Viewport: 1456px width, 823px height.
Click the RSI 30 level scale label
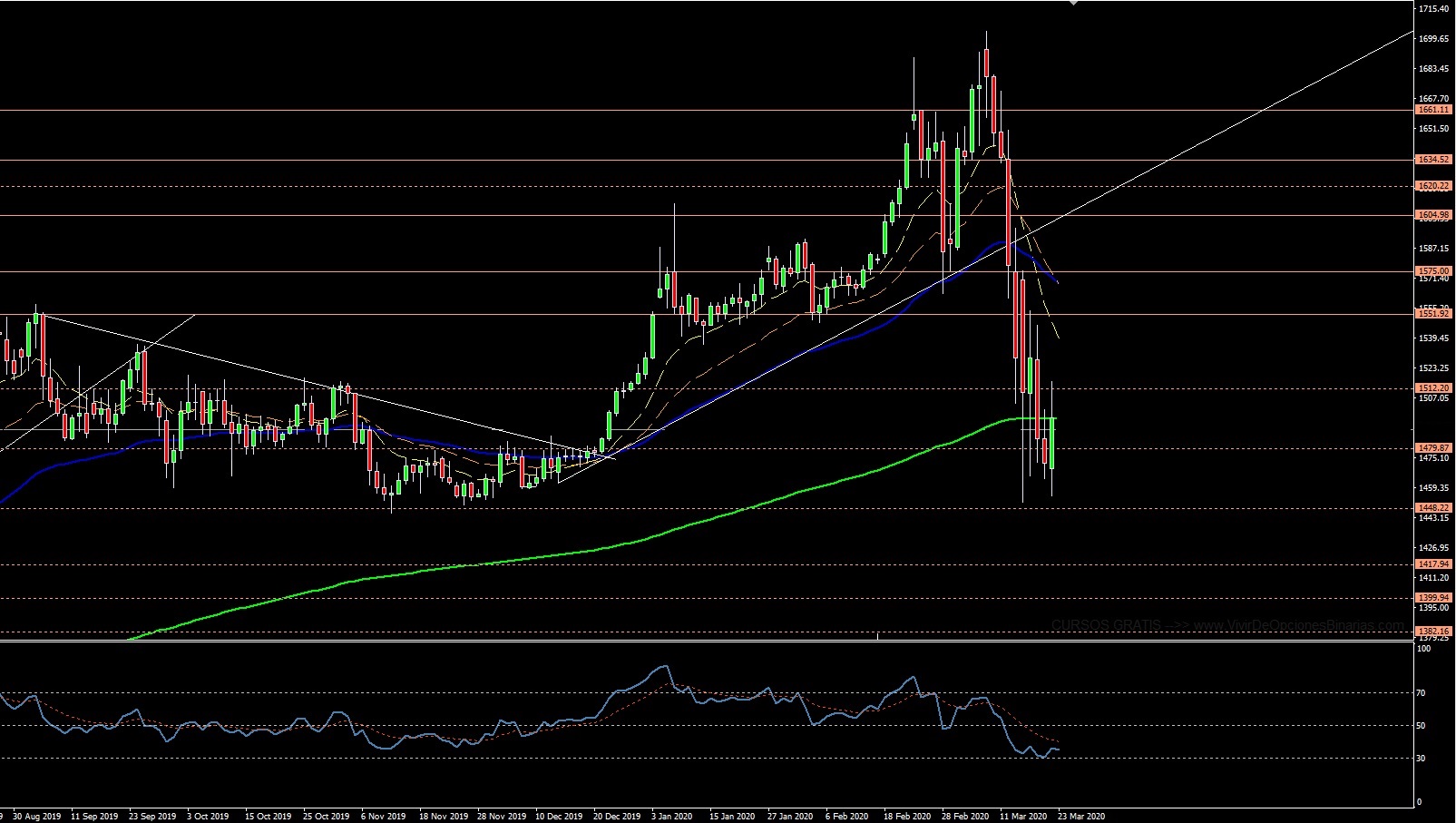(x=1422, y=759)
